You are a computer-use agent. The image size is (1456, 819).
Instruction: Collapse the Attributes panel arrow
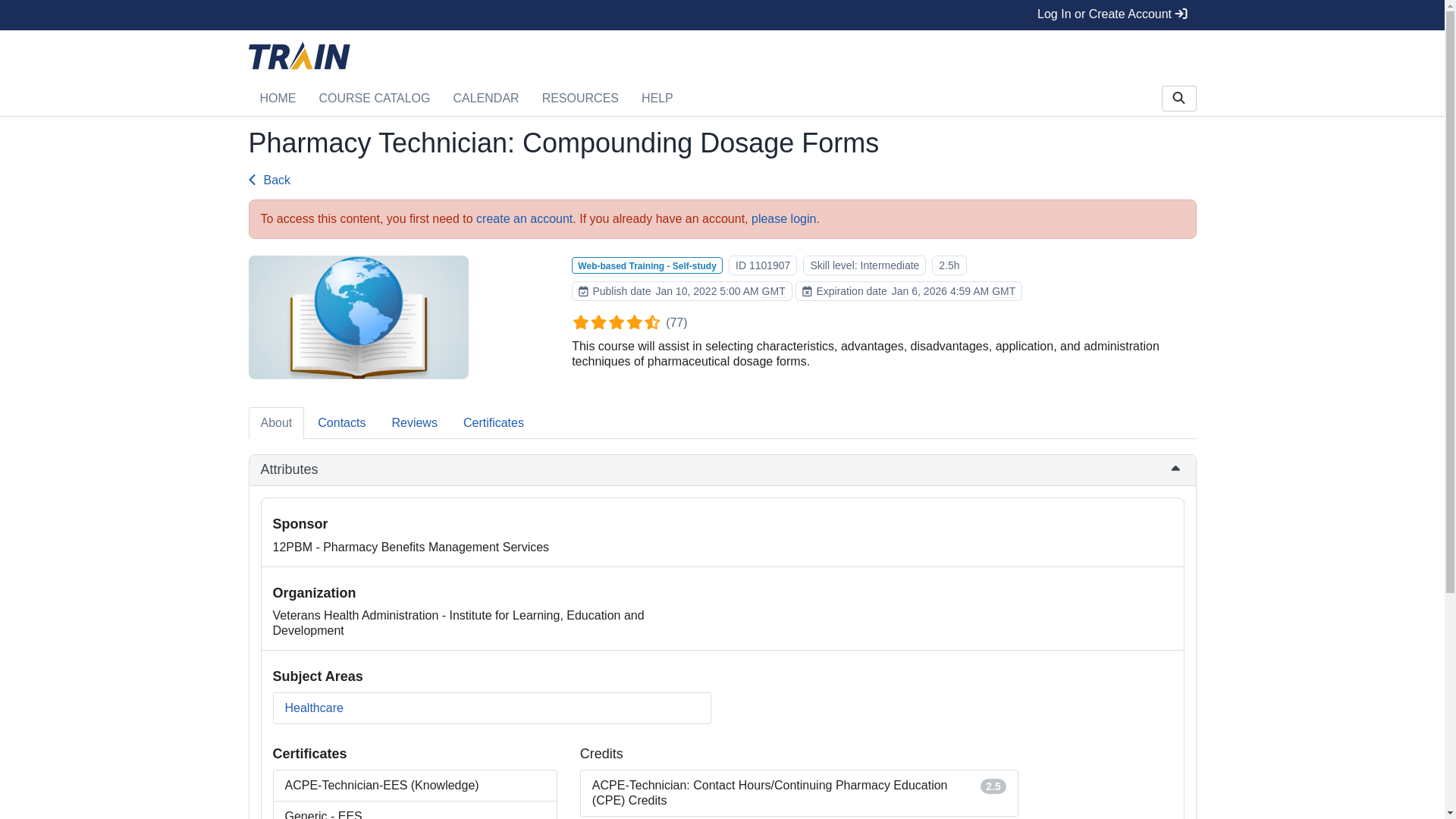[1175, 469]
